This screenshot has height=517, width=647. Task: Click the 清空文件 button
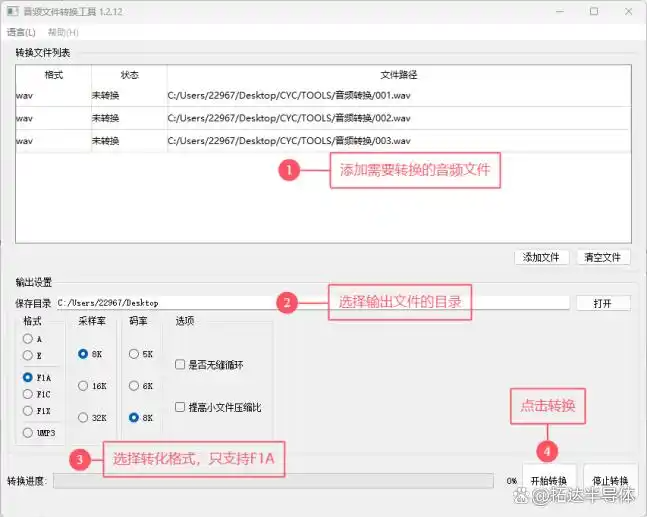click(603, 257)
